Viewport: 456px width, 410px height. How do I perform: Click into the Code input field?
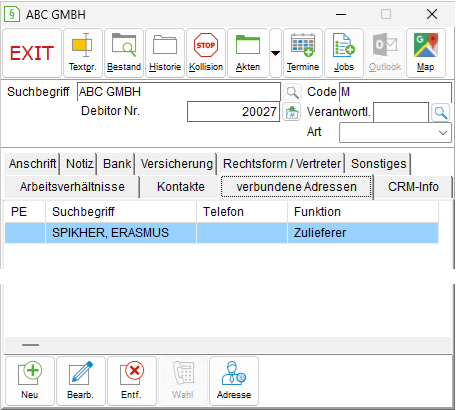point(395,92)
